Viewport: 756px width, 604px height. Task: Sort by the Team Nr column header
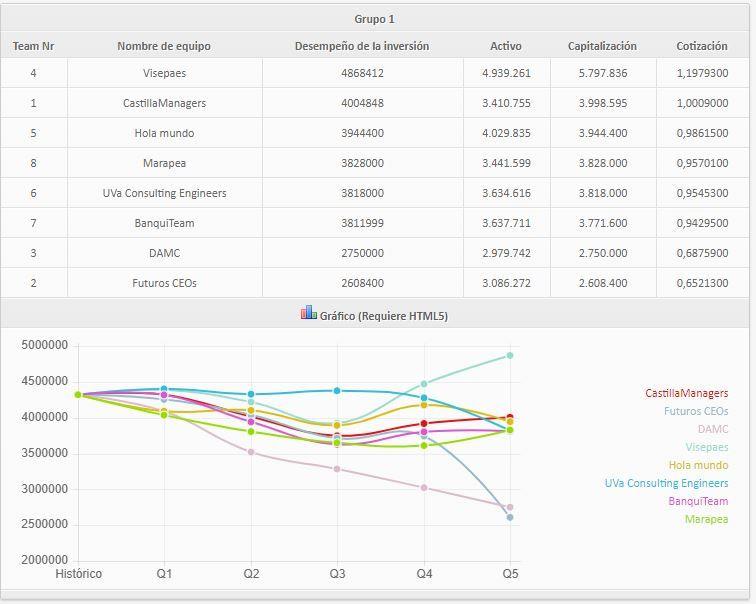tap(33, 46)
